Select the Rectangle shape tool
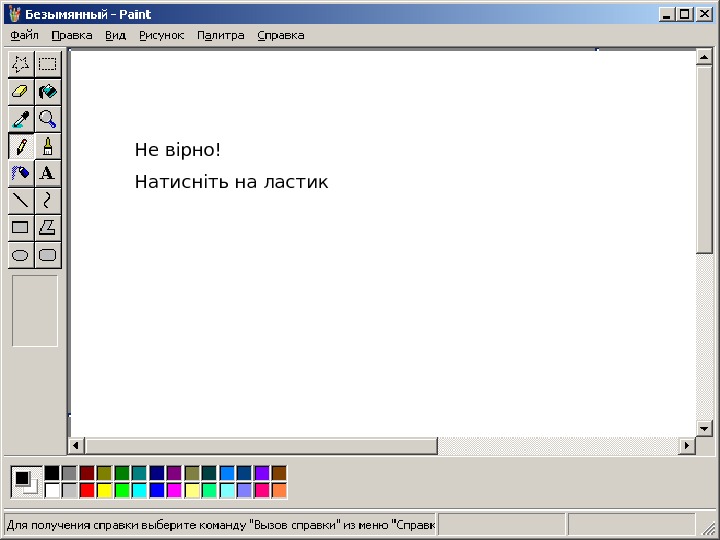This screenshot has height=540, width=720. pyautogui.click(x=21, y=227)
